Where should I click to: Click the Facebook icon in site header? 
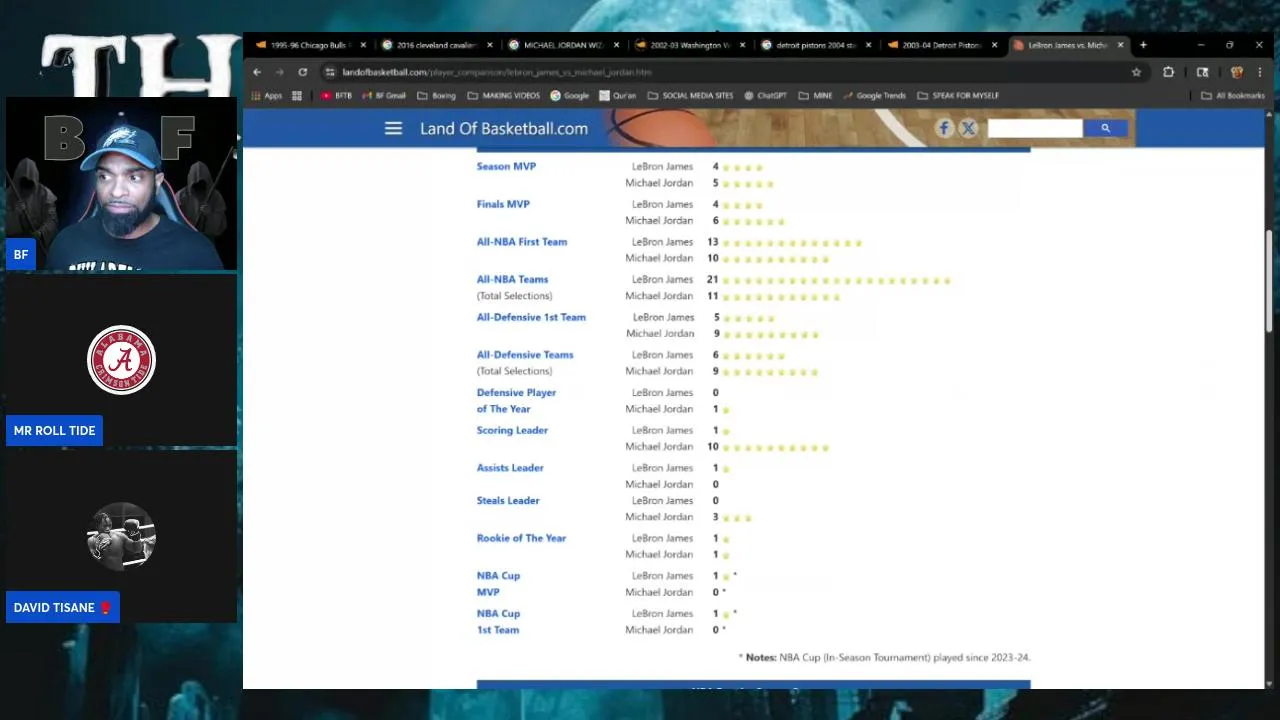pos(944,128)
